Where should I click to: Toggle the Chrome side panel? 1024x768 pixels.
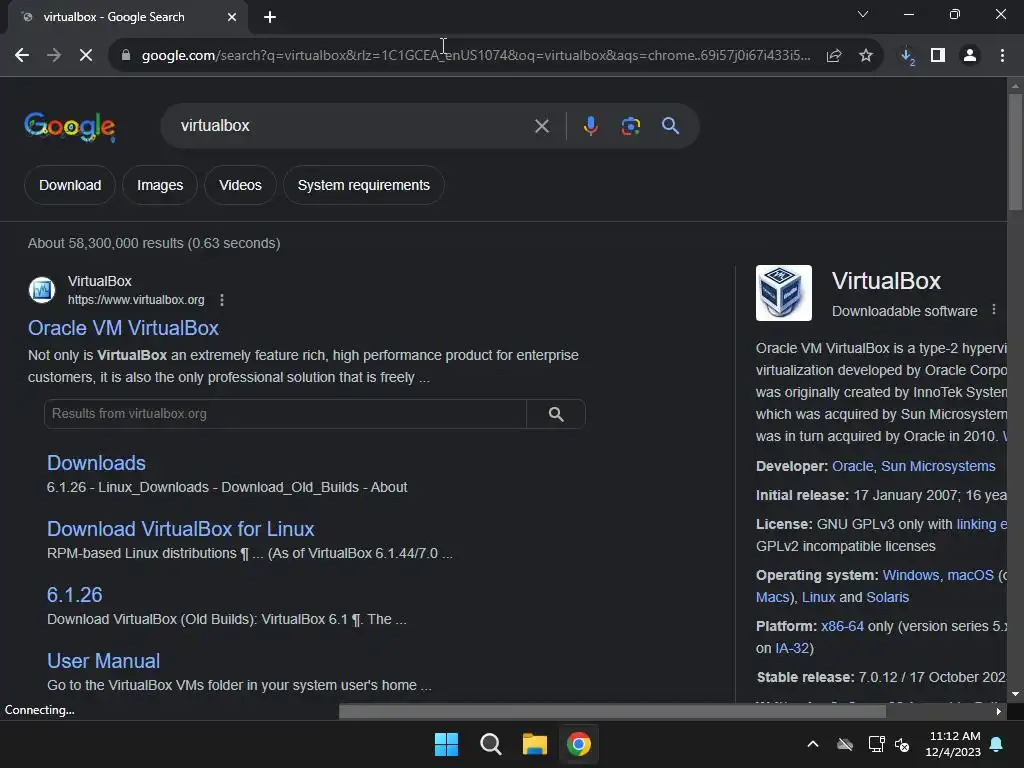[x=938, y=56]
